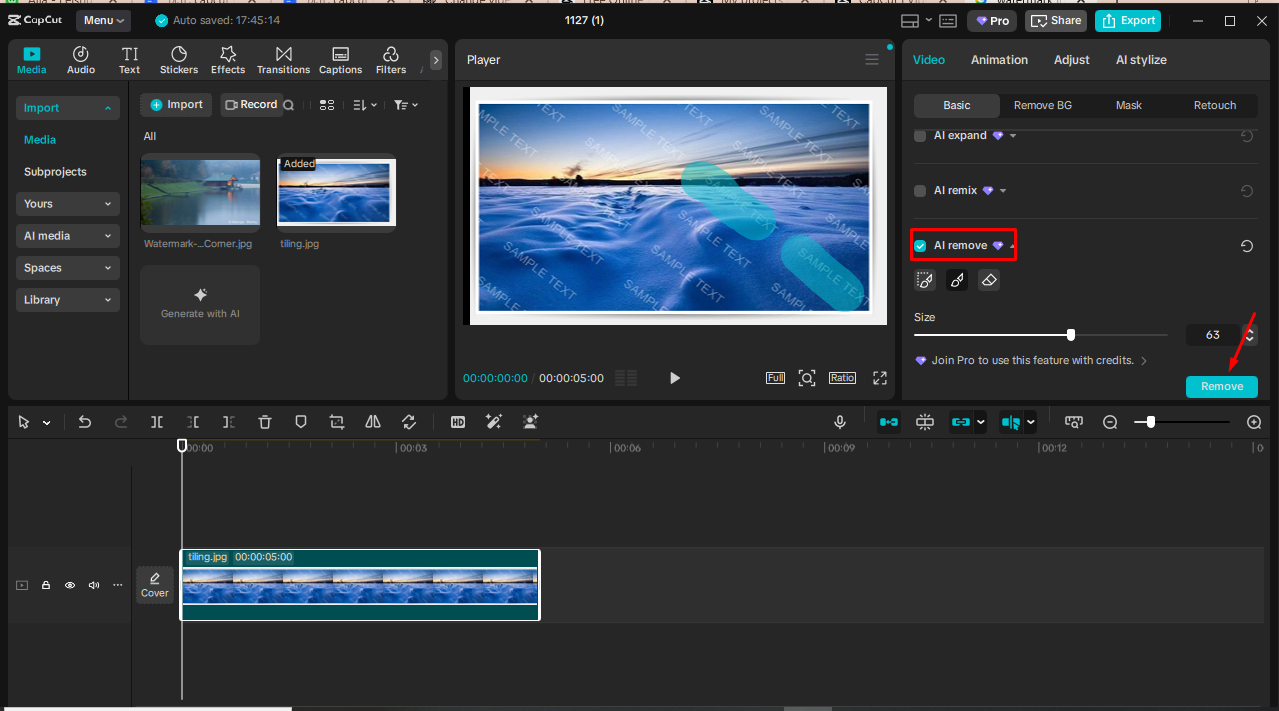The width and height of the screenshot is (1279, 711).
Task: Open the Transitions panel
Action: 283,59
